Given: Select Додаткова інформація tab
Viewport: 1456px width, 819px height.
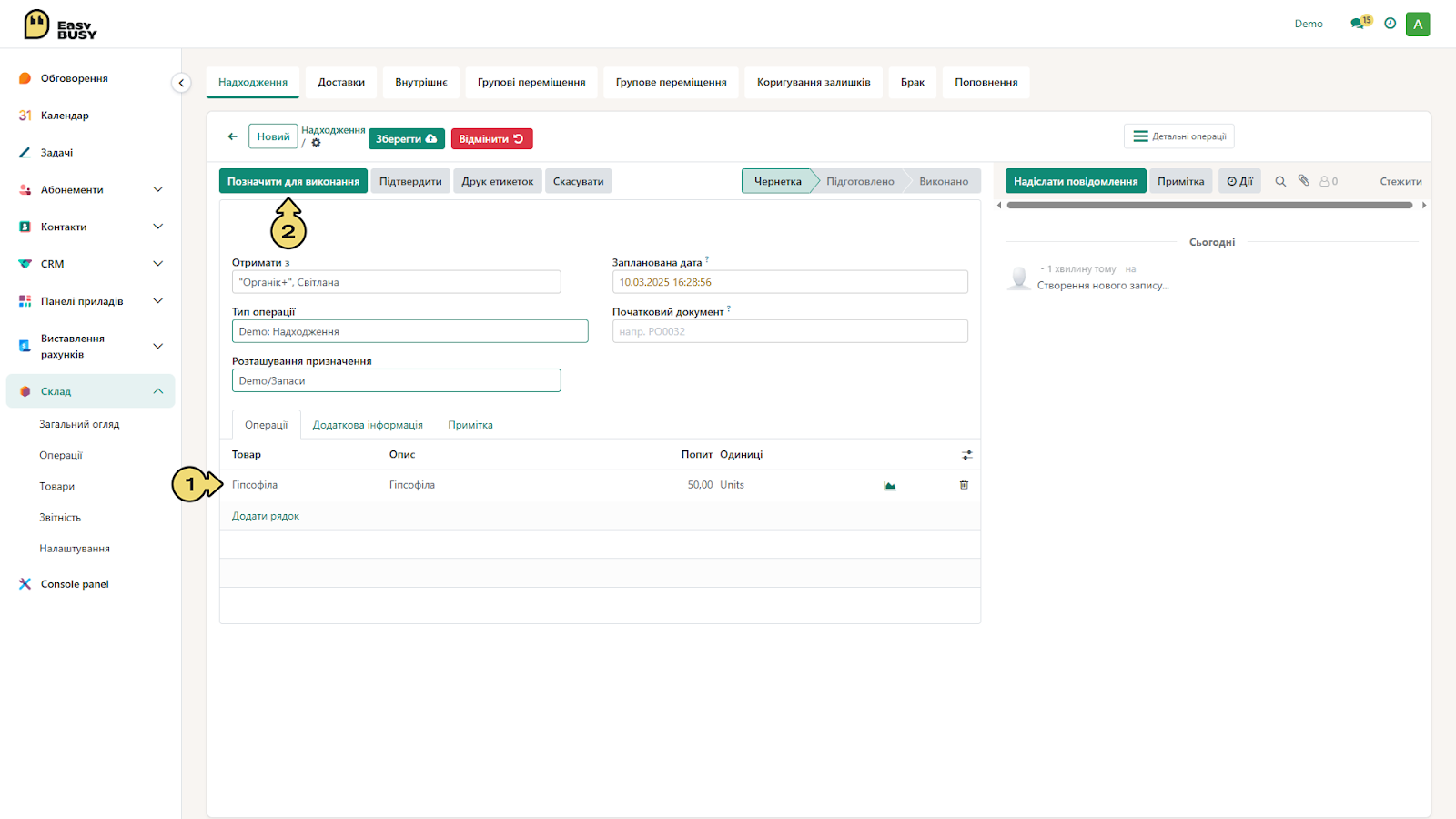Looking at the screenshot, I should click(368, 425).
